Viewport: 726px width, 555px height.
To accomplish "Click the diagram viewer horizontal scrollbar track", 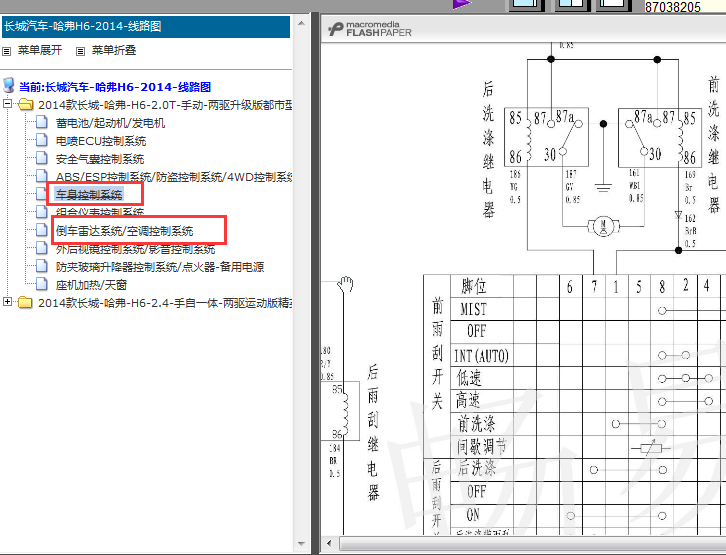I will pyautogui.click(x=532, y=543).
